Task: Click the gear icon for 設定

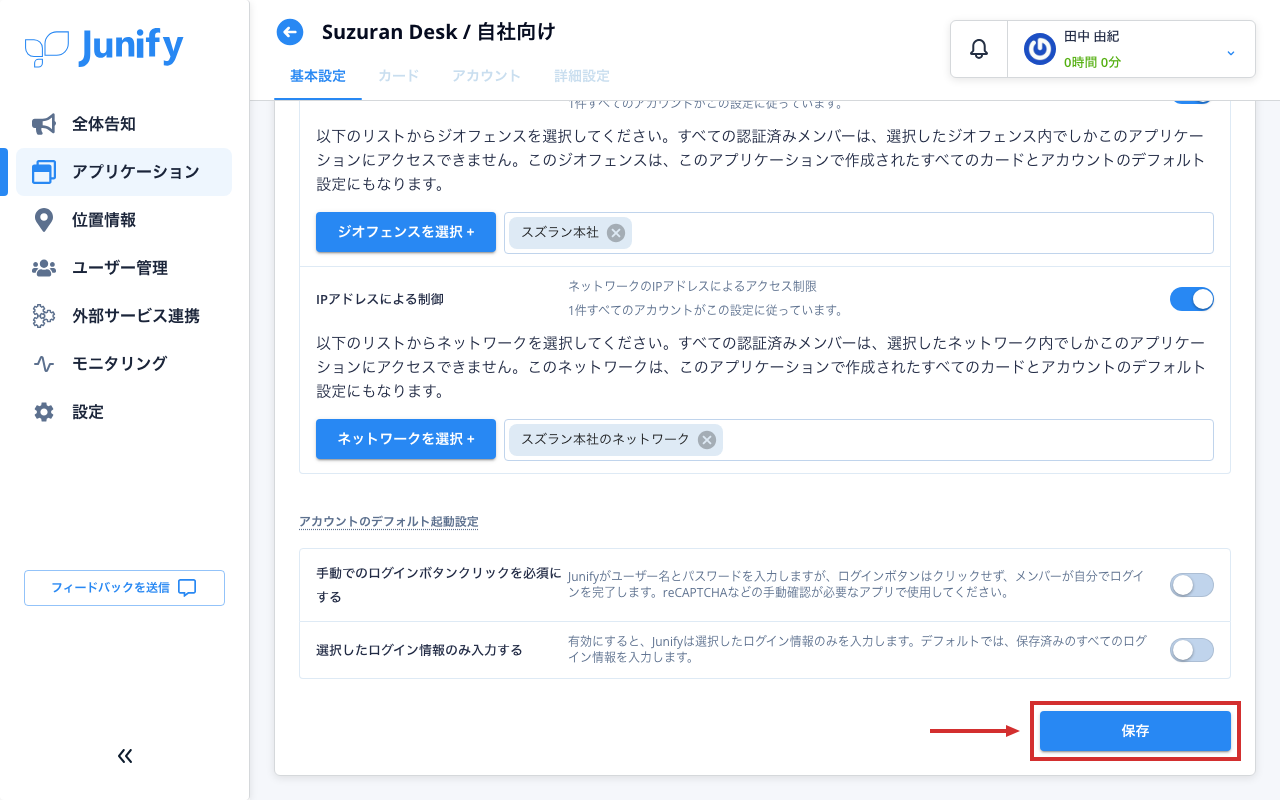Action: 43,412
